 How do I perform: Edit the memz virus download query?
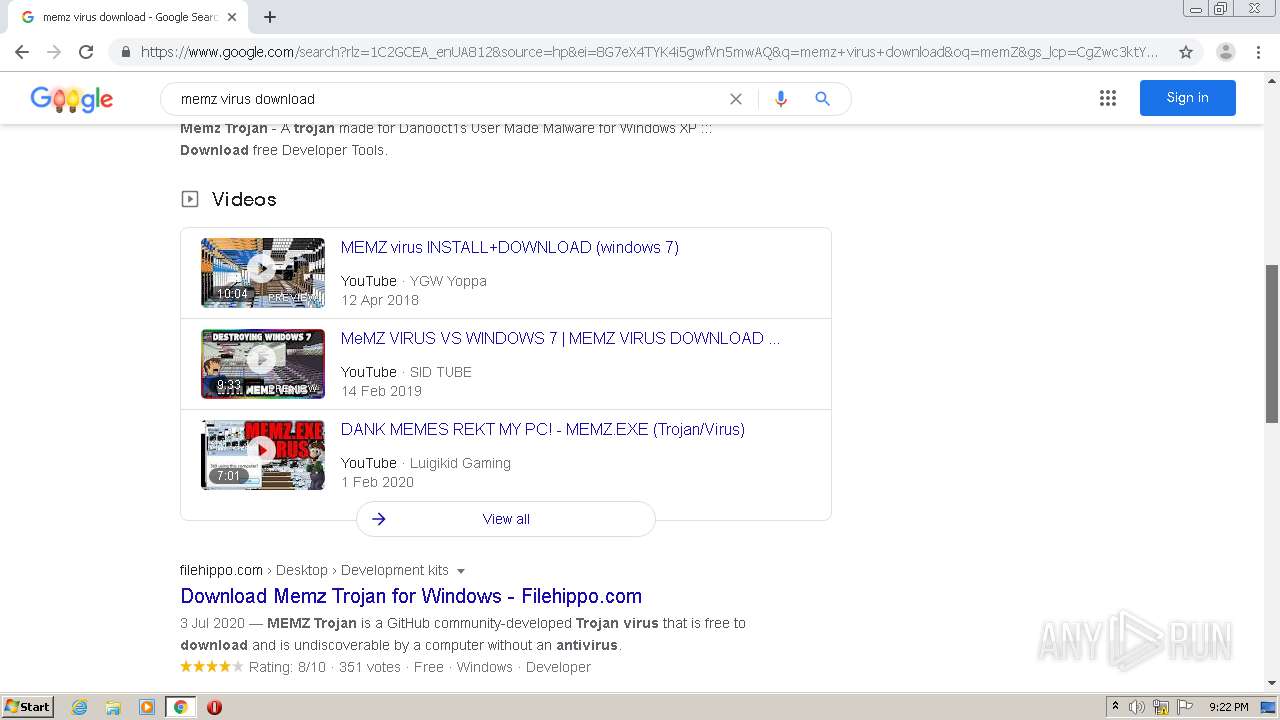coord(450,99)
